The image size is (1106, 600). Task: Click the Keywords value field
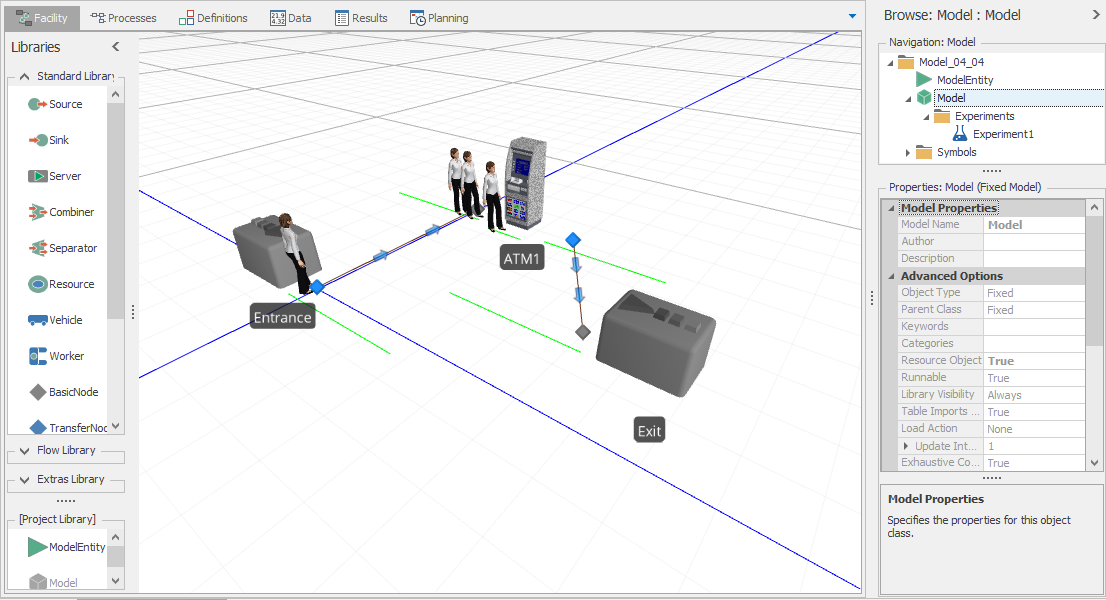point(1034,326)
